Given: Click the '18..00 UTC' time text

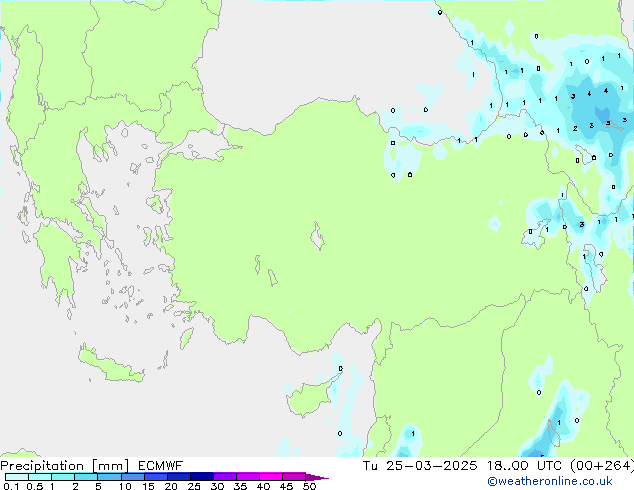Looking at the screenshot, I should point(524,466).
